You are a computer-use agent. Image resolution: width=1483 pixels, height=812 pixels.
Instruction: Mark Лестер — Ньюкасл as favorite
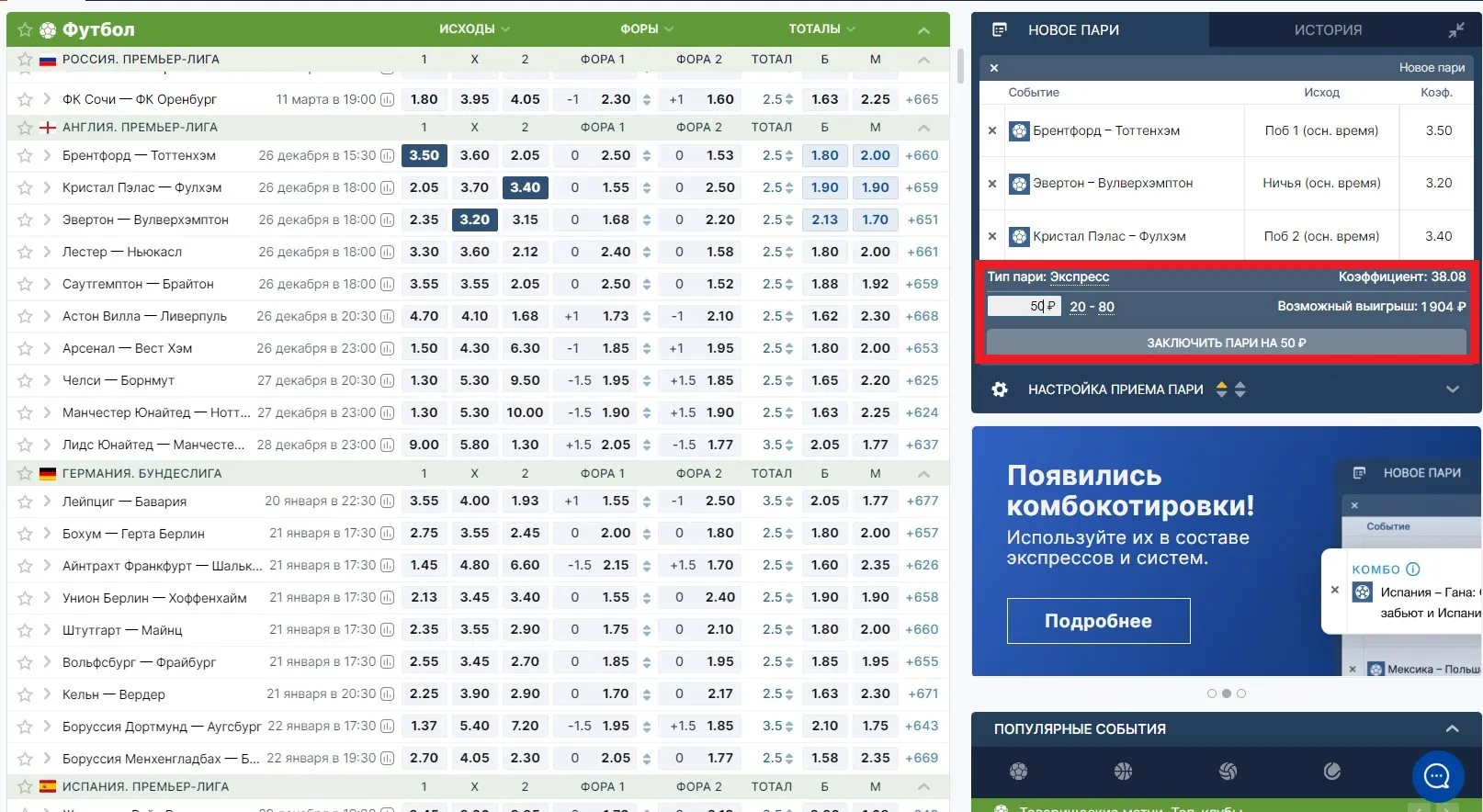[x=25, y=253]
